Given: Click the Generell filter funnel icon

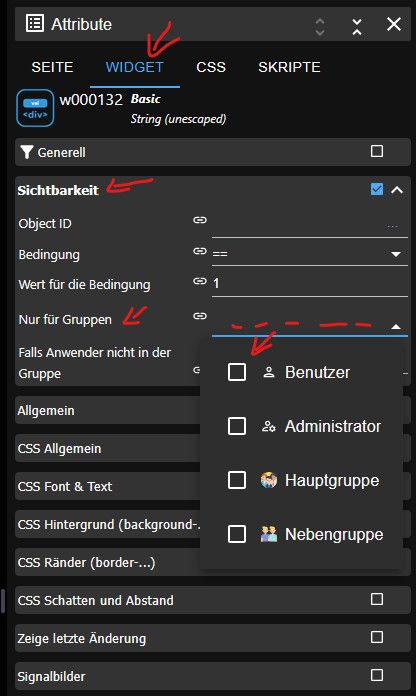Looking at the screenshot, I should tap(27, 152).
